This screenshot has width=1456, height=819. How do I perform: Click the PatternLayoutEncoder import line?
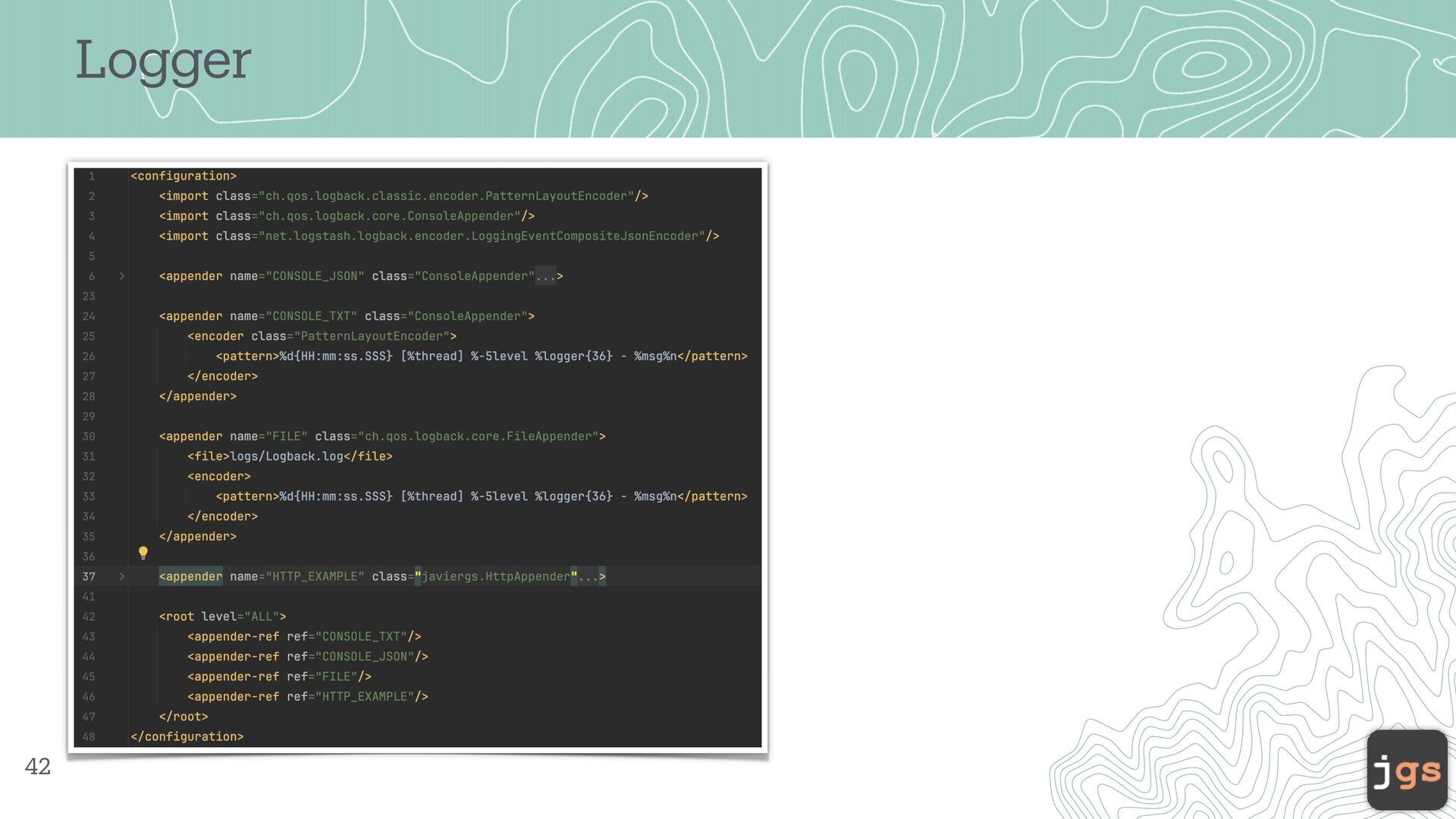(x=403, y=196)
